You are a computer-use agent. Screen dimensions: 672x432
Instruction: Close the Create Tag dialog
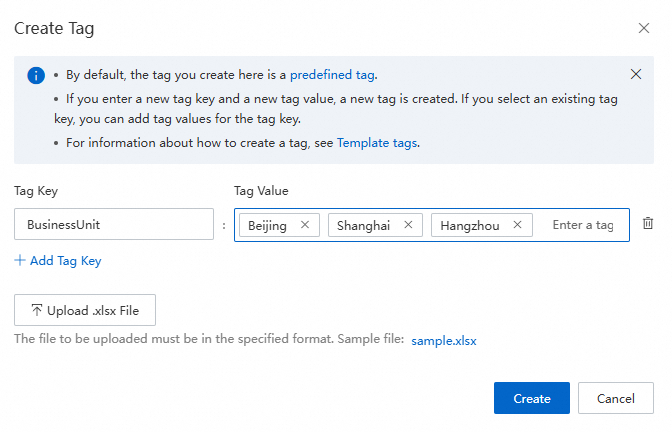644,28
